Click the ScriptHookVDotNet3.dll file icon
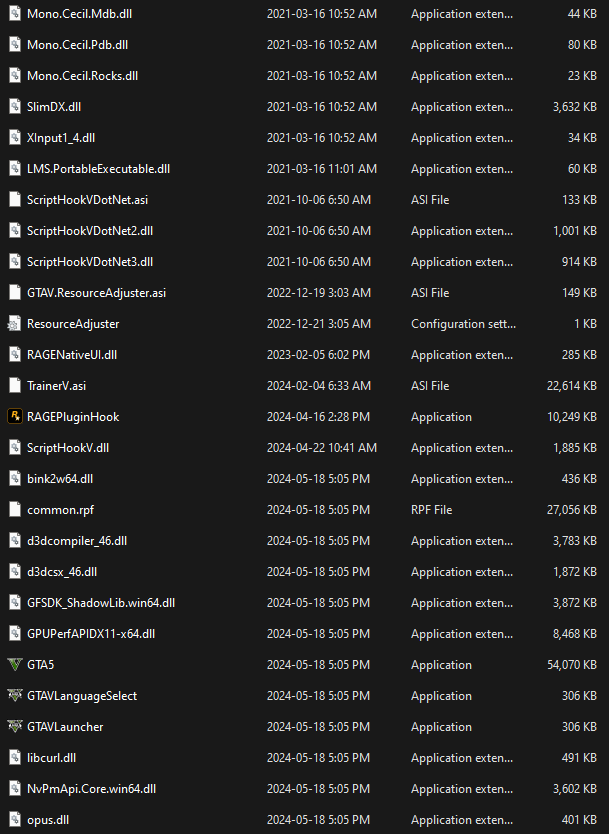Screen dimensions: 609x834 (15, 261)
